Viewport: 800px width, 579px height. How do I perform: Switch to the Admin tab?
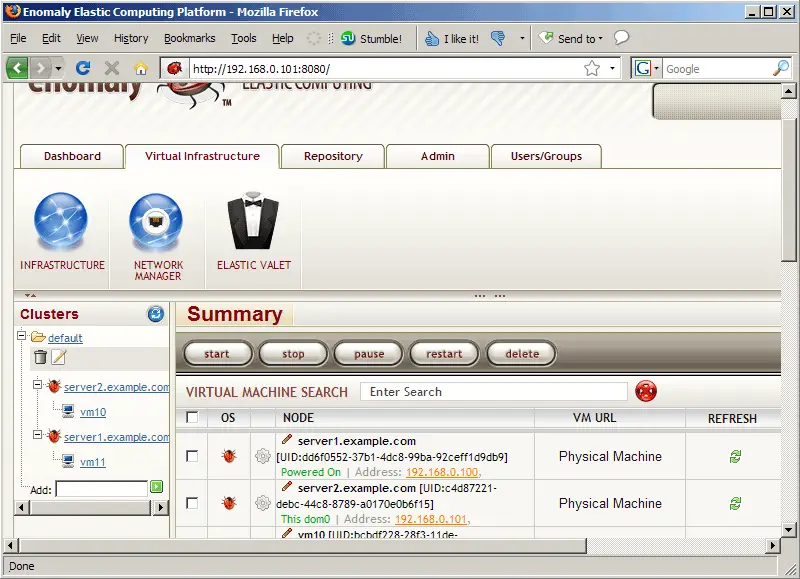438,156
